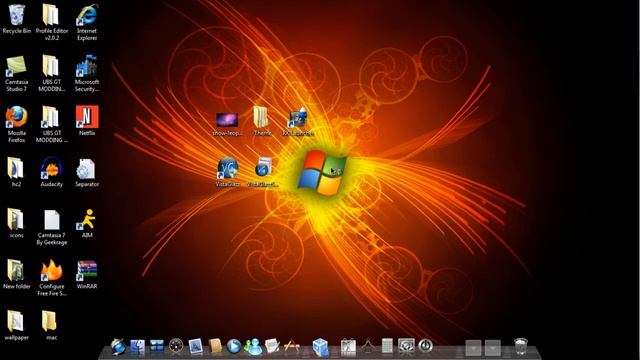
Task: Open Finder from the dock
Action: (x=138, y=347)
